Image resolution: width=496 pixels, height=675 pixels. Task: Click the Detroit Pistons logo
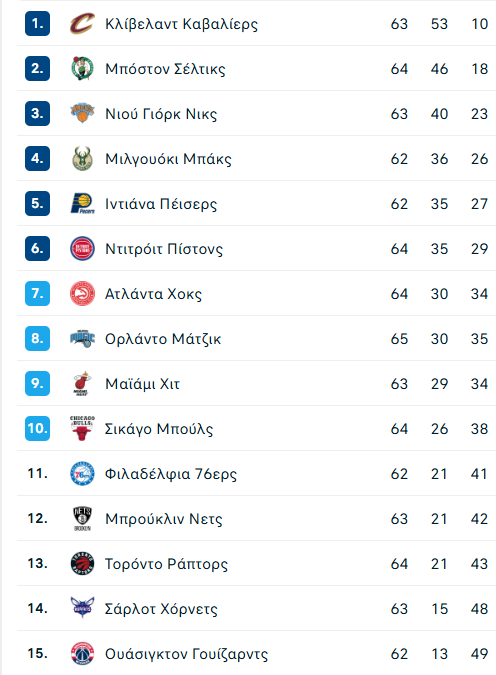pyautogui.click(x=82, y=248)
